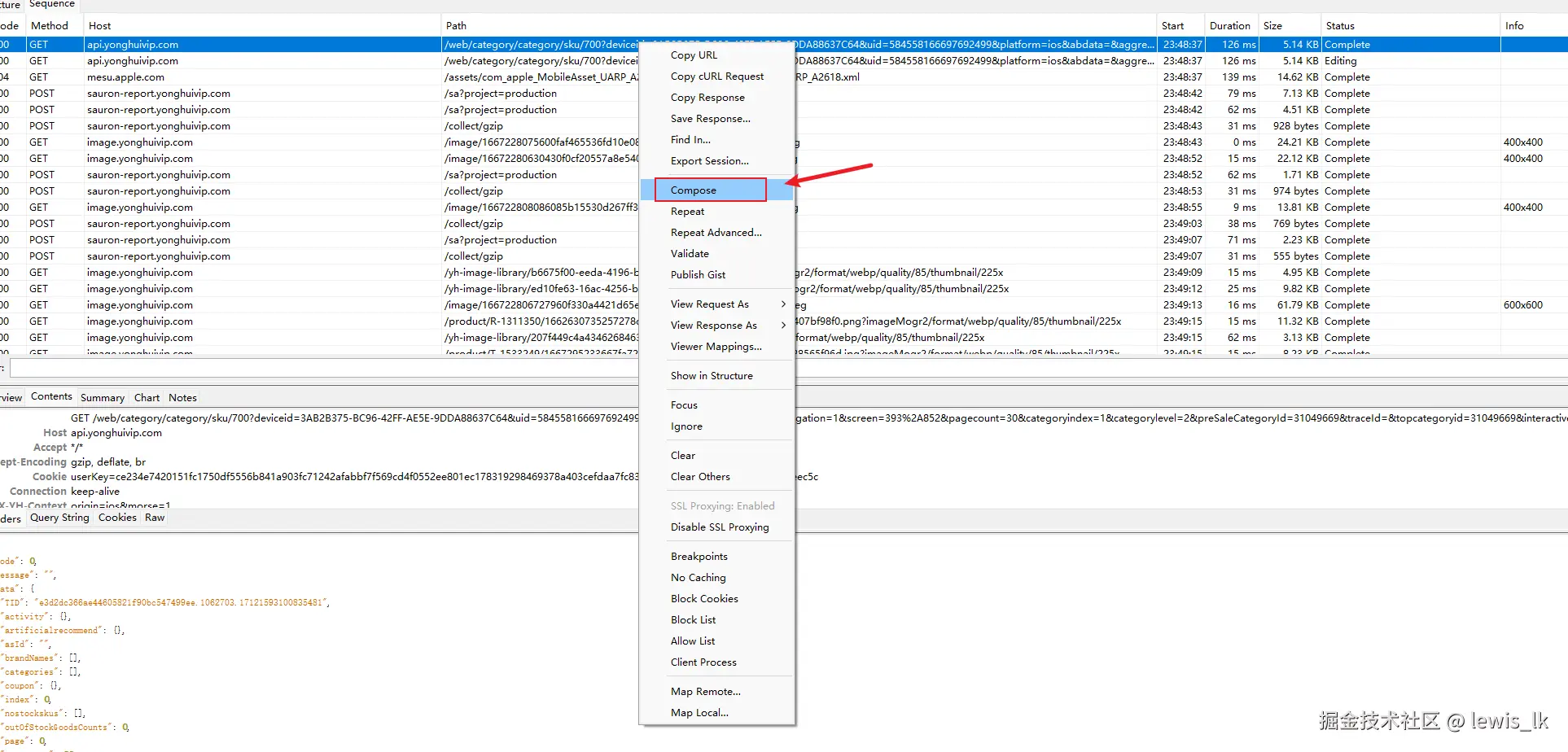Click the "outOfStockGoodsCounts" JSON line
Screen dimensions: 1568x752
click(65, 728)
